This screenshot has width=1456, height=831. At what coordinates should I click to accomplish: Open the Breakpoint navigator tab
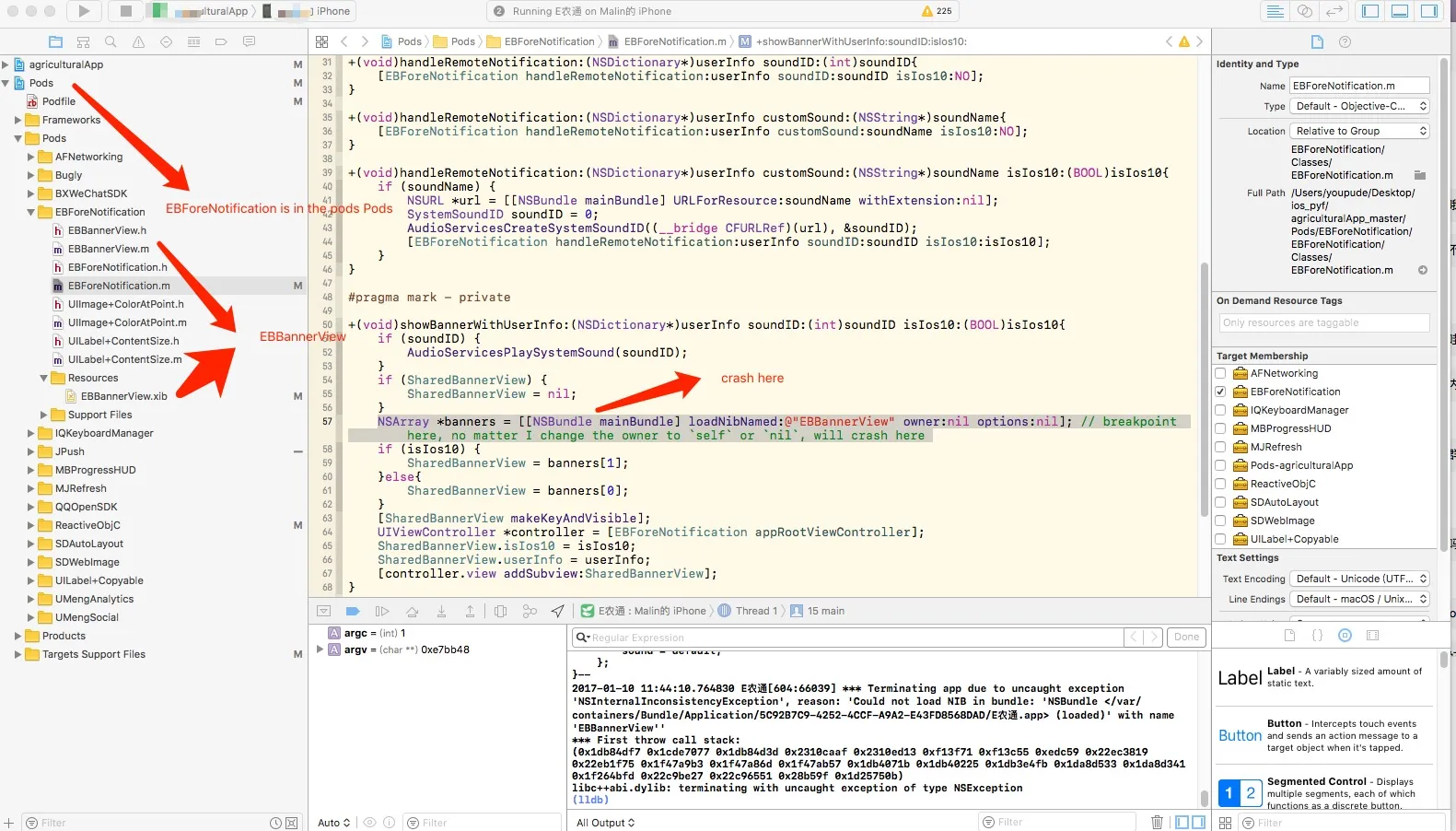[x=221, y=41]
